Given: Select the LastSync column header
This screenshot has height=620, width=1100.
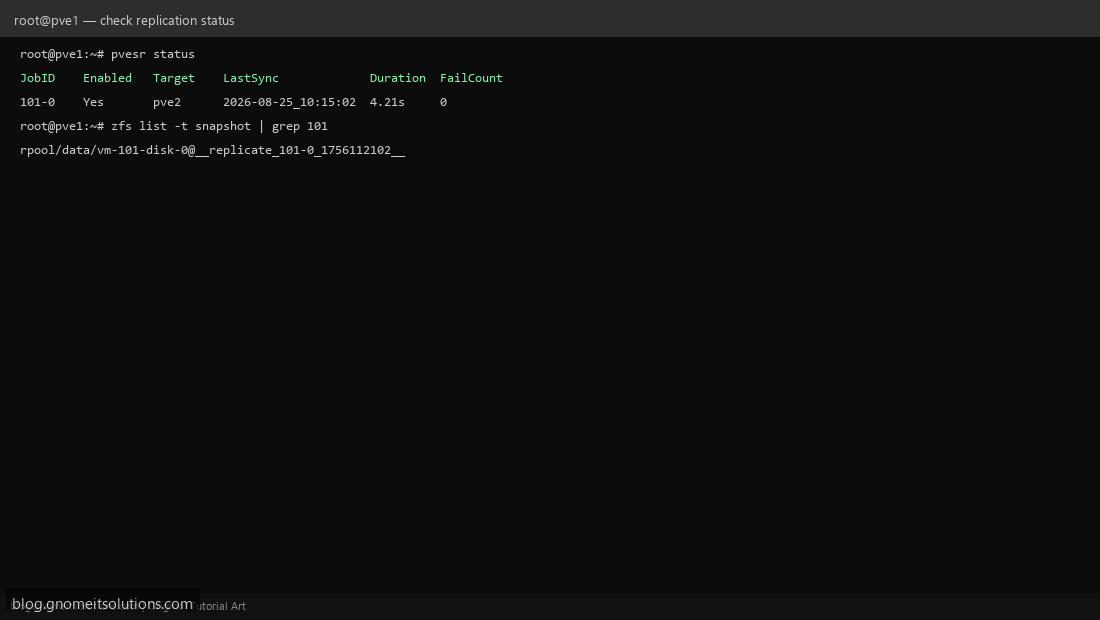Looking at the screenshot, I should tap(250, 78).
